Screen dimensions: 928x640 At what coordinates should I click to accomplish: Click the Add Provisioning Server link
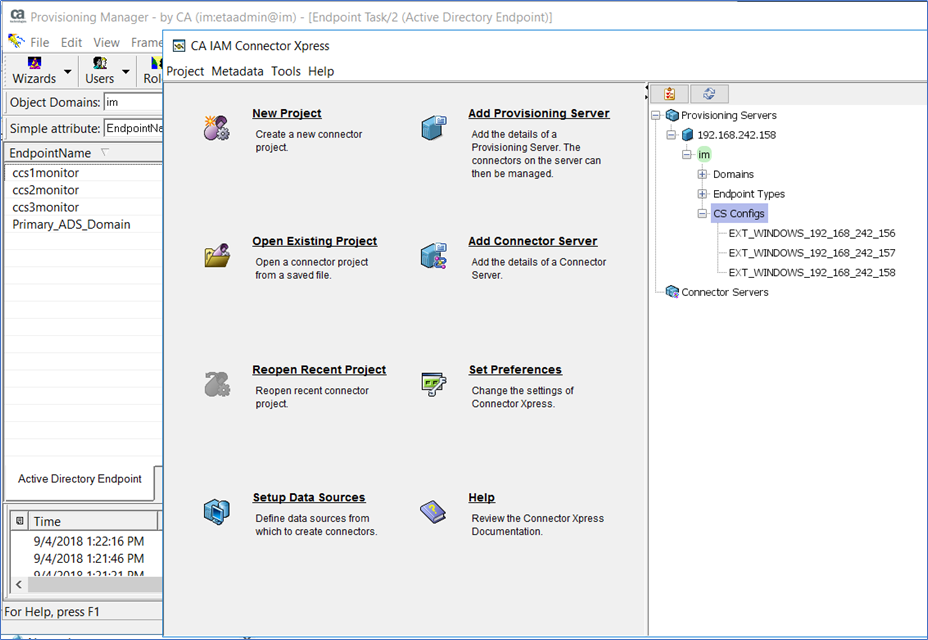tap(539, 113)
